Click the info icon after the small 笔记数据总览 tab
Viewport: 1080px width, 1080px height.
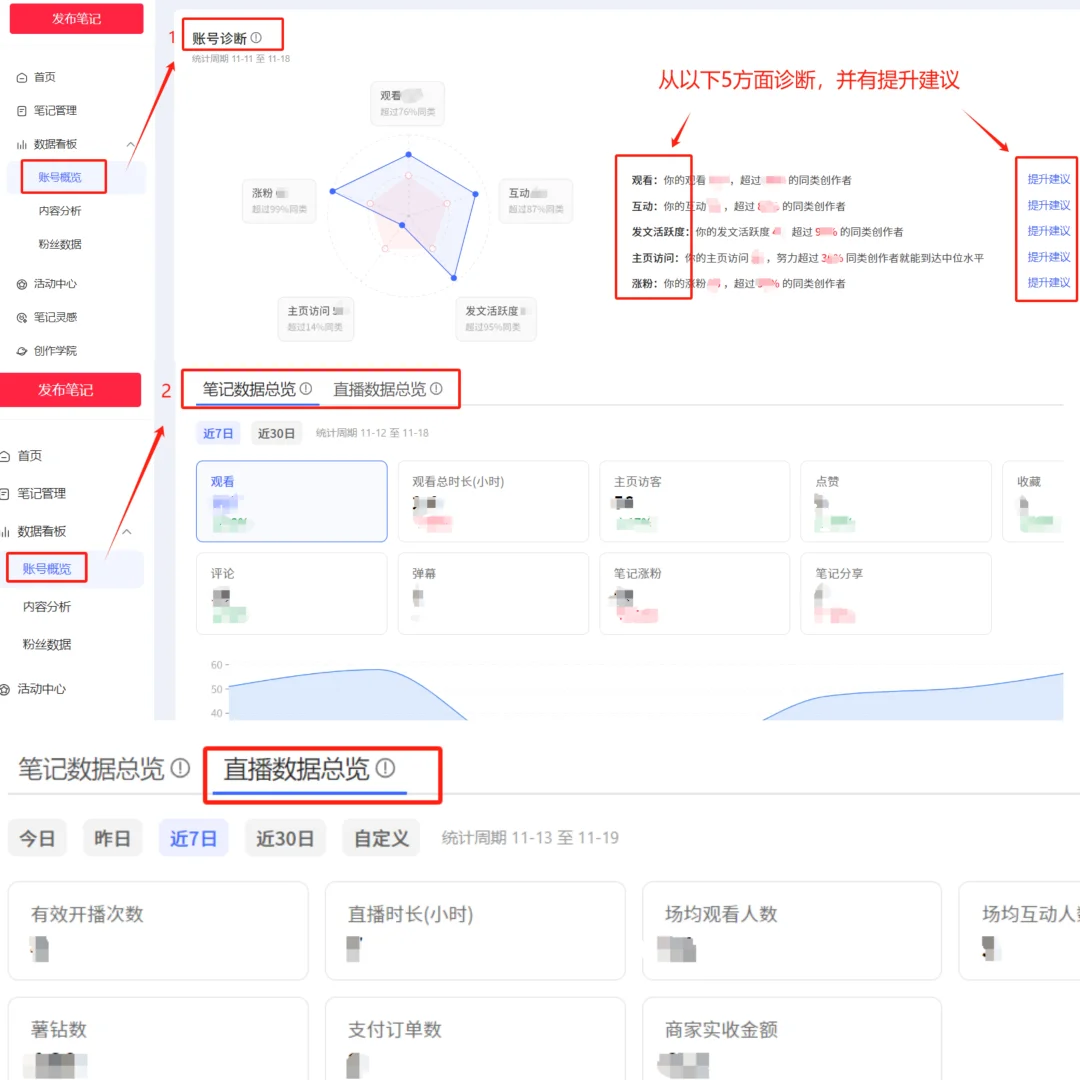[306, 388]
